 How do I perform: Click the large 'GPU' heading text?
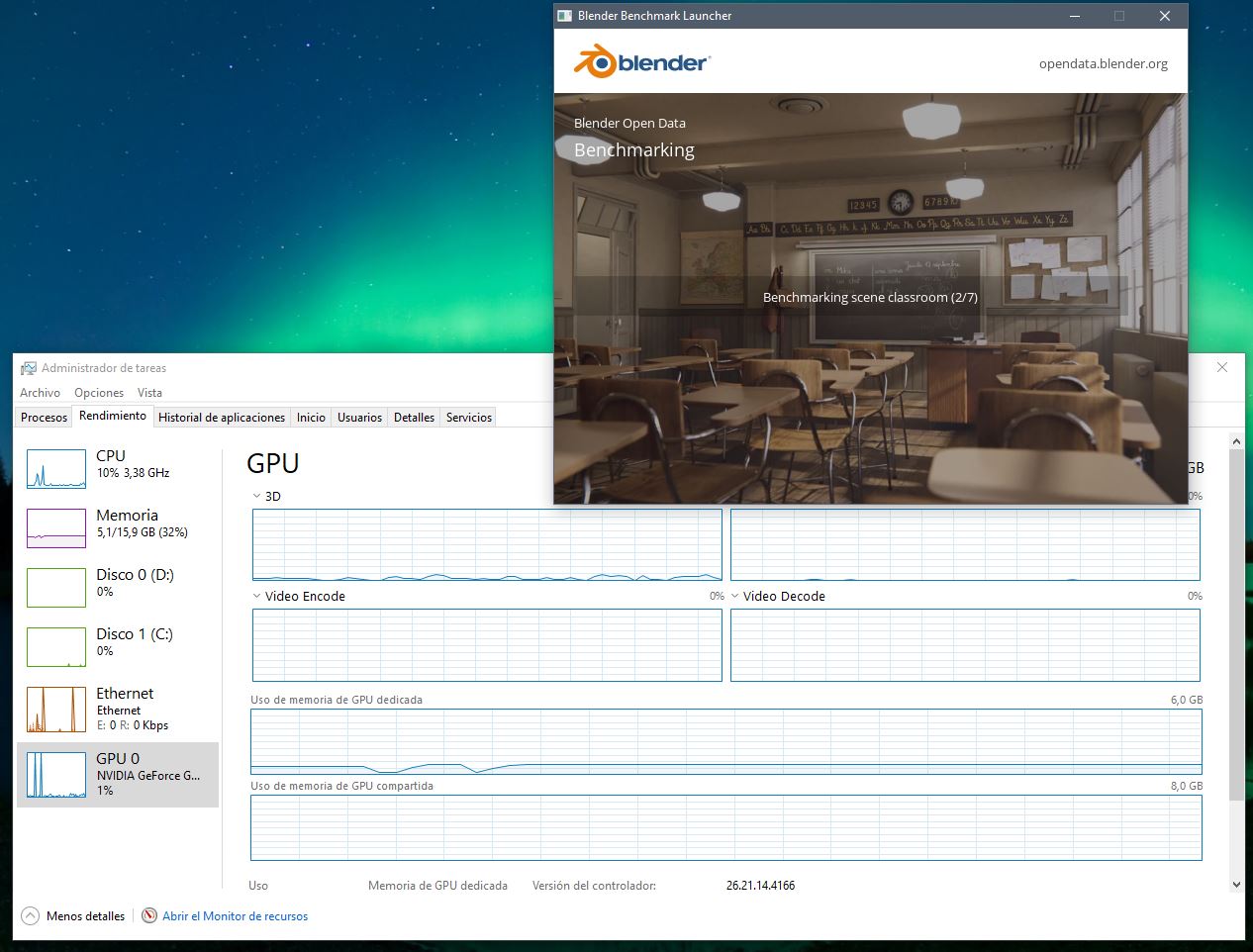pos(273,463)
